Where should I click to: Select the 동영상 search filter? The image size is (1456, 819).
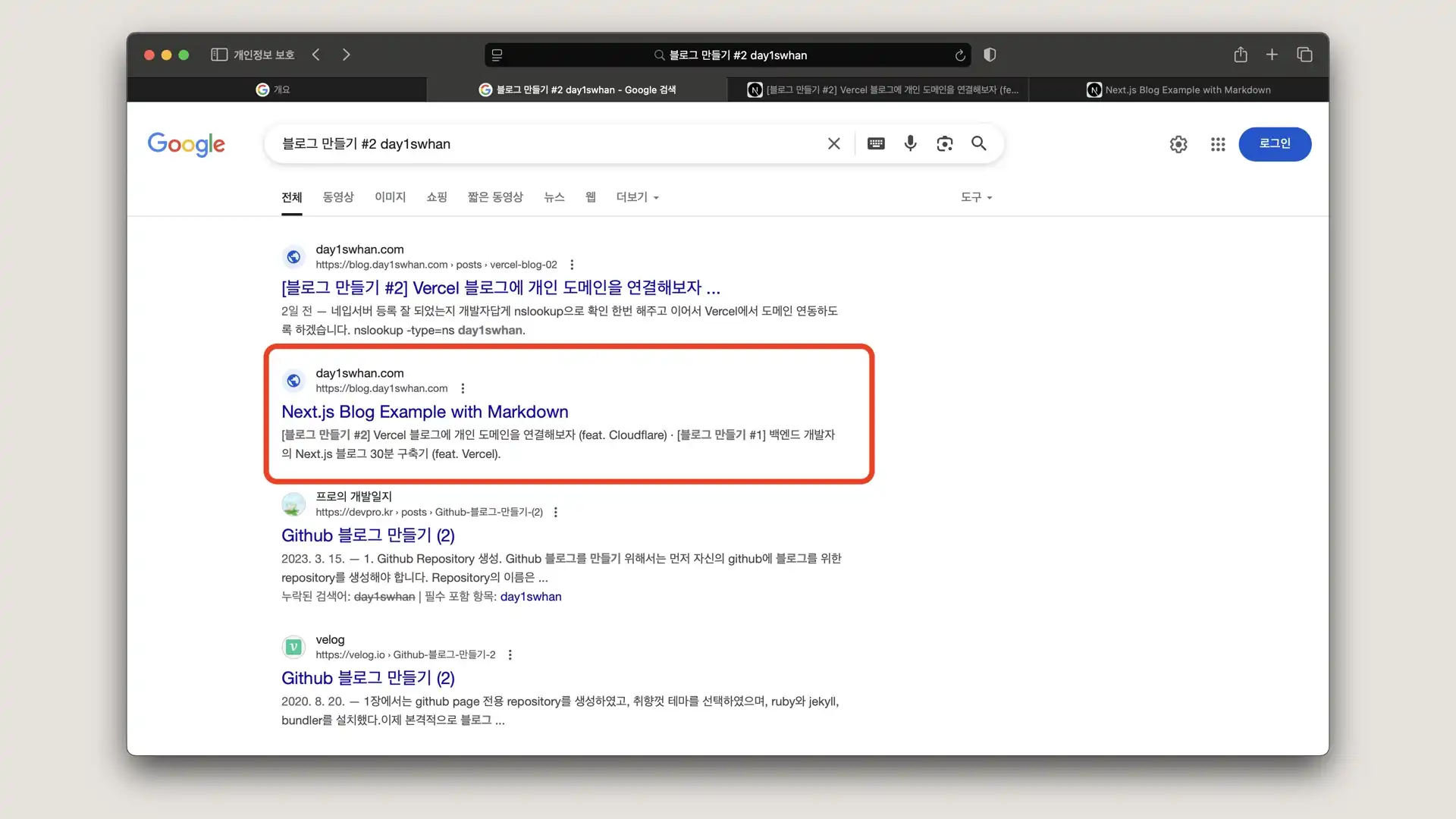click(x=338, y=197)
